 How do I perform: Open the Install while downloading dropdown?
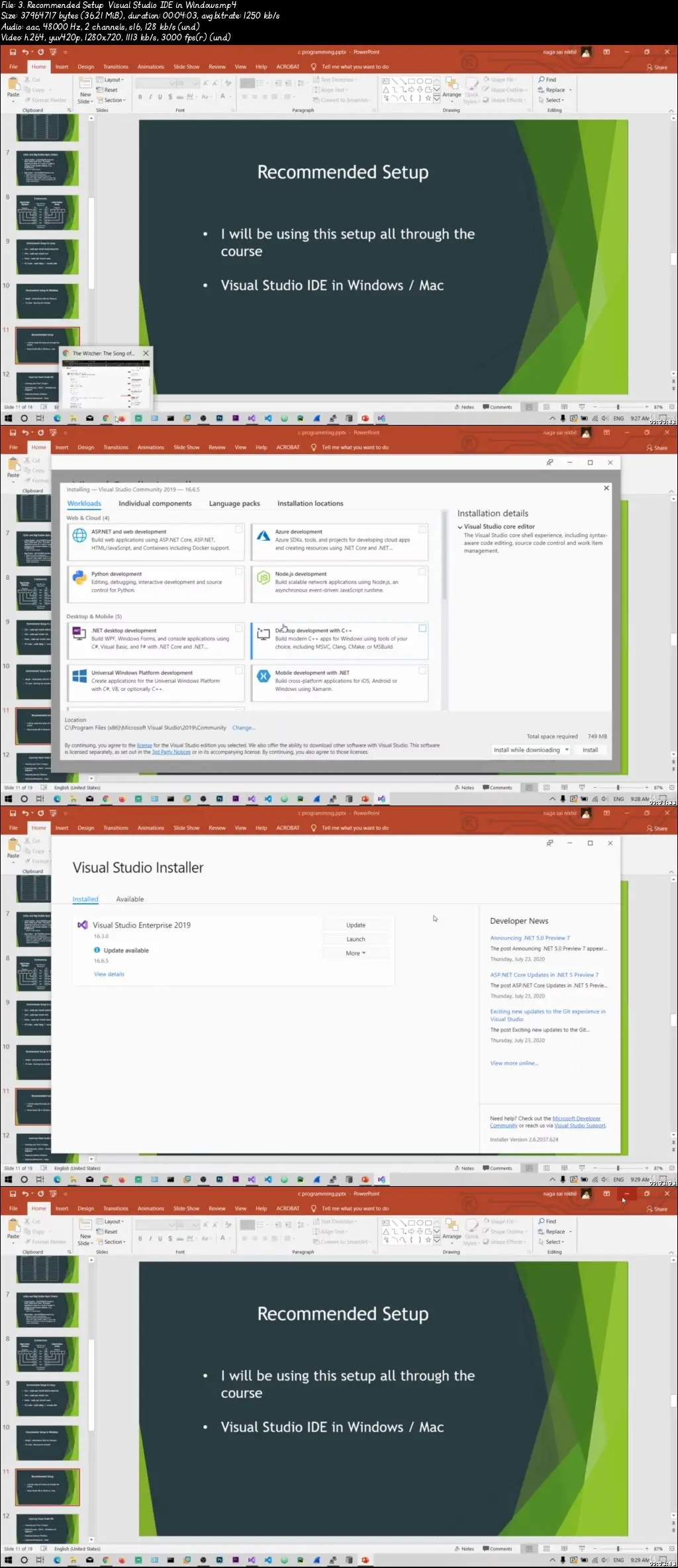(531, 750)
